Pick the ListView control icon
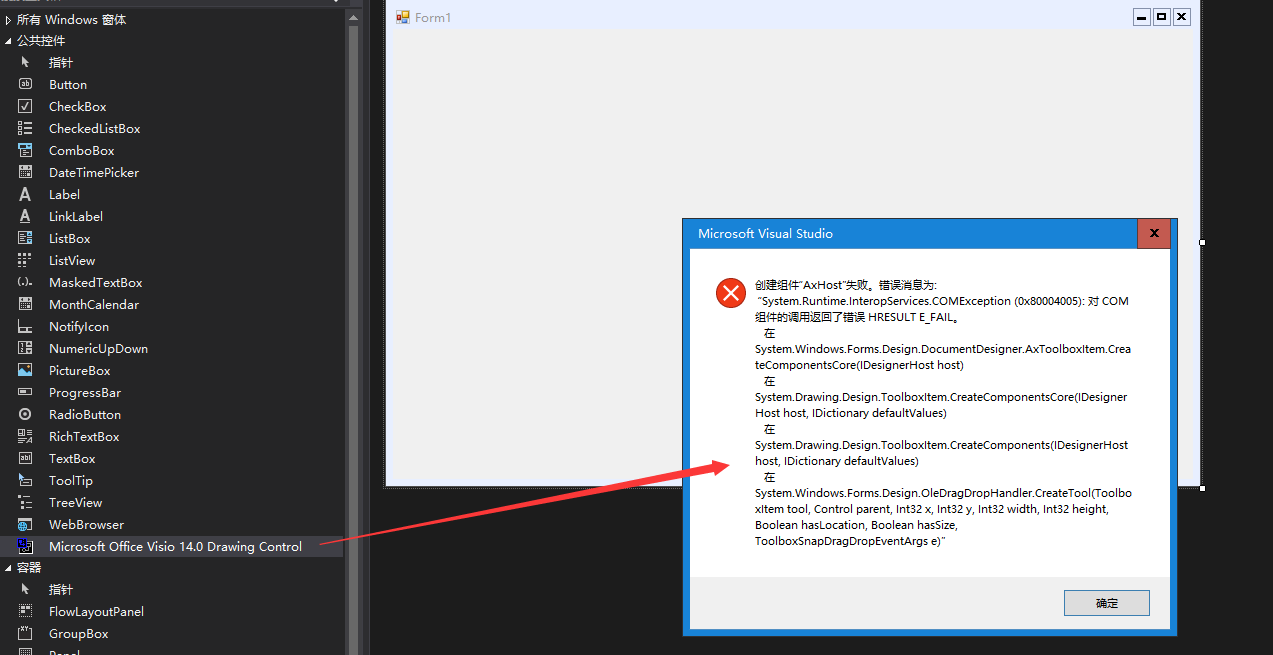 pos(26,261)
